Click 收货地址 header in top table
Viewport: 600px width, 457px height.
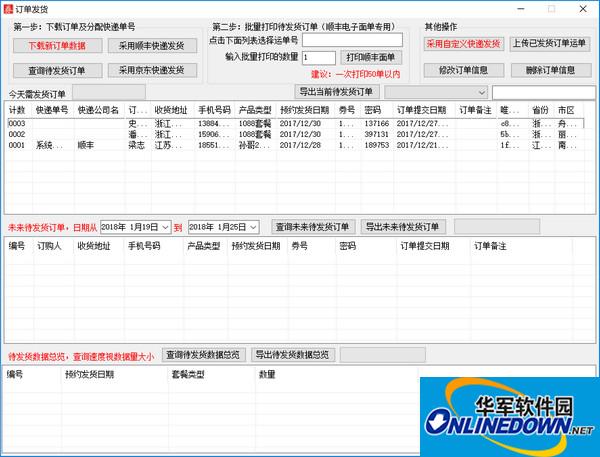[171, 110]
